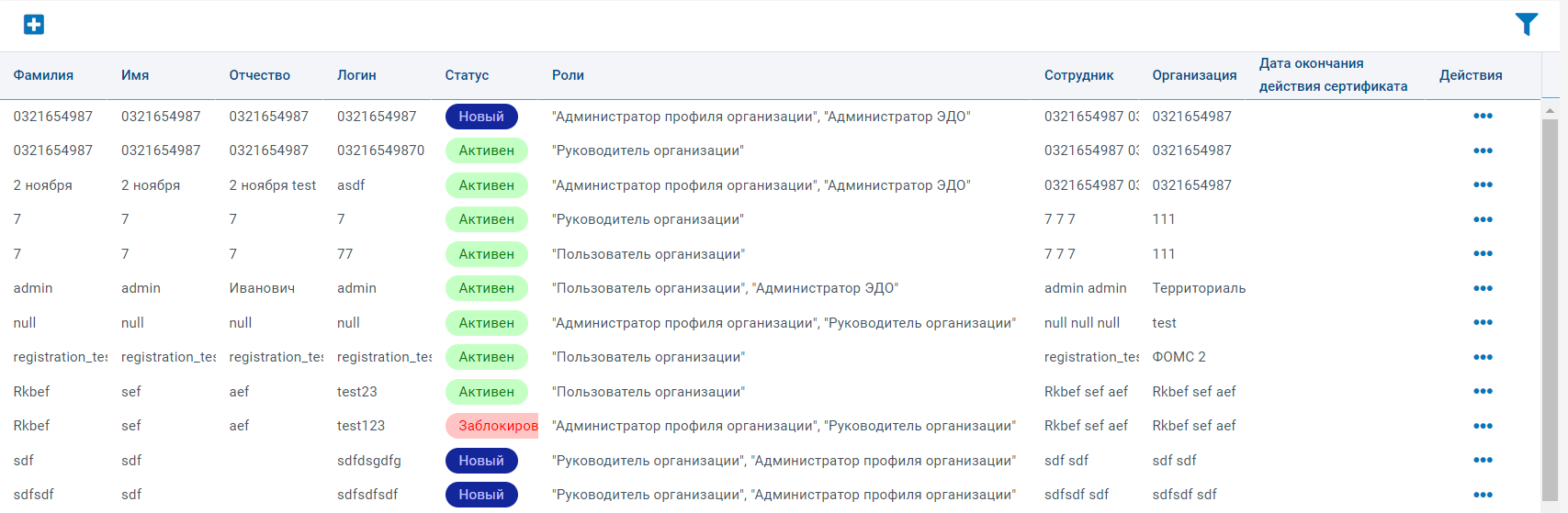1568x513 pixels.
Task: Open actions dots for null user row
Action: coord(1483,323)
